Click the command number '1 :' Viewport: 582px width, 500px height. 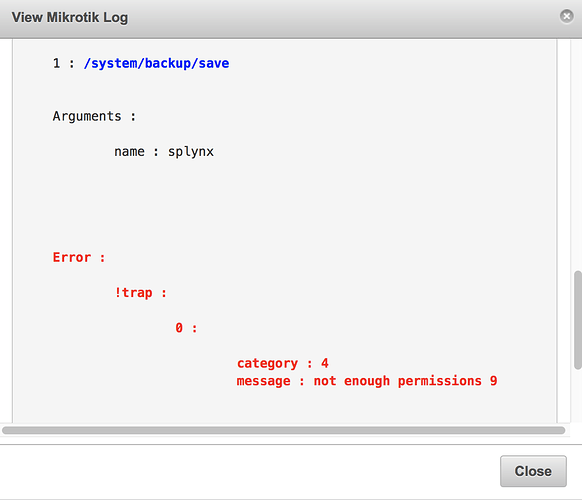pos(63,63)
